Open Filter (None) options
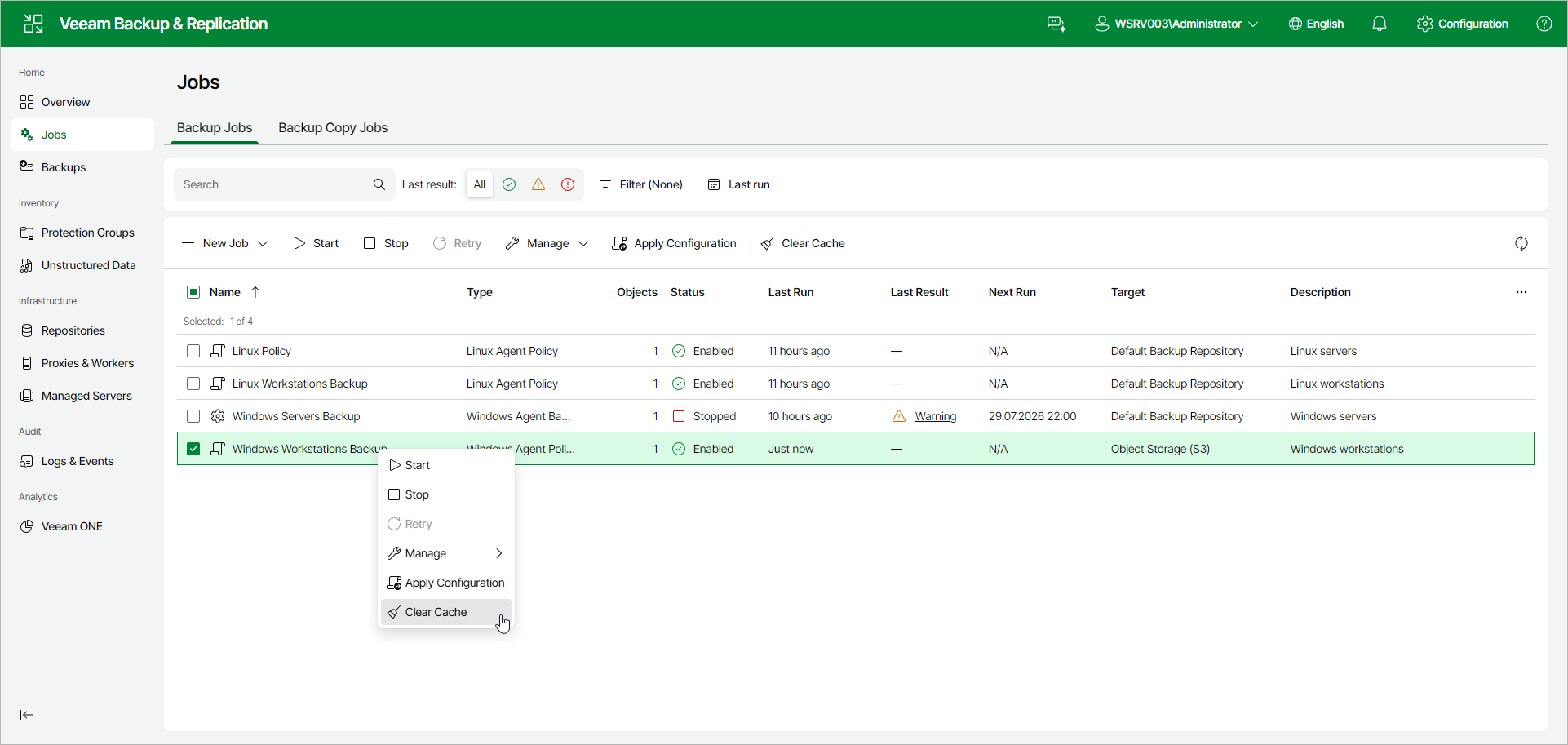The image size is (1568, 745). click(x=641, y=184)
